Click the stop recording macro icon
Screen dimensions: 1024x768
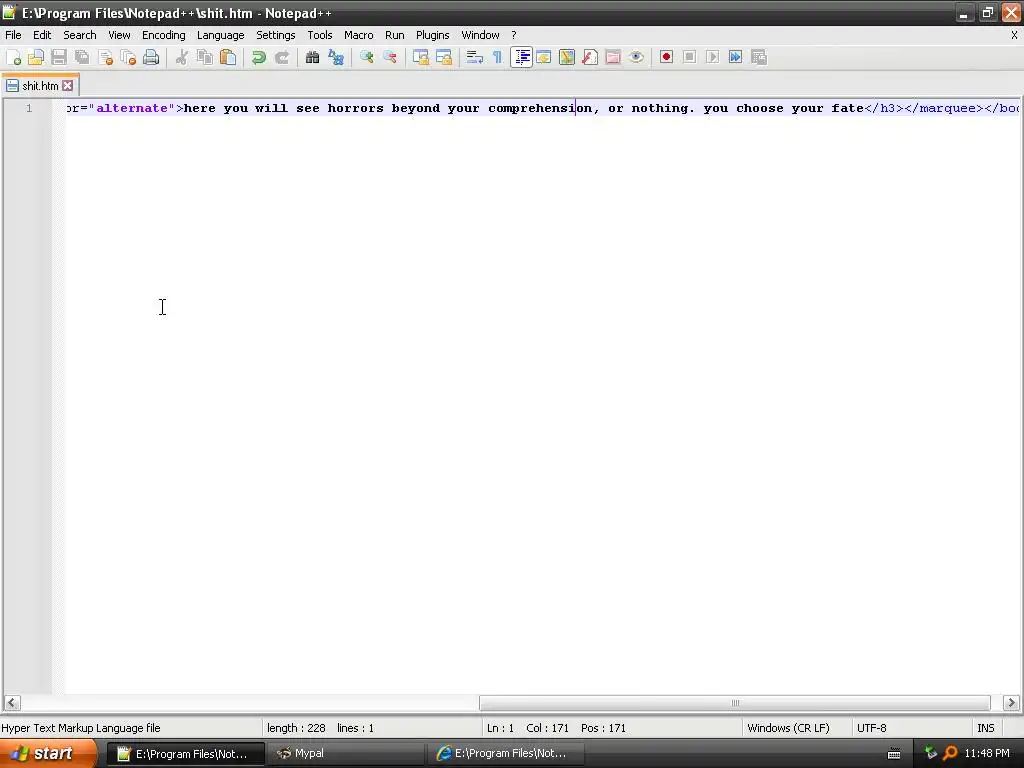tap(690, 57)
